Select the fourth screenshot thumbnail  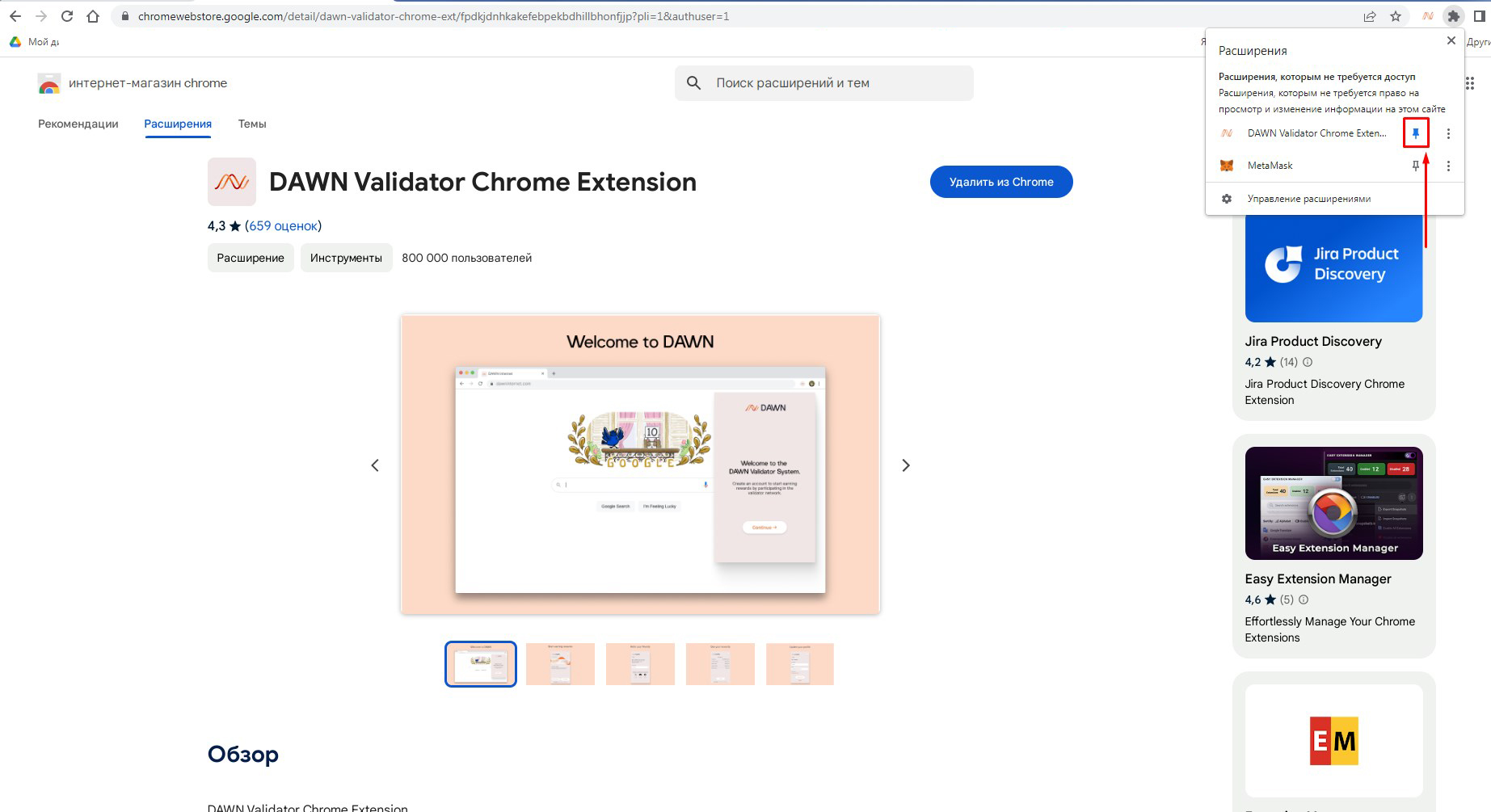coord(720,664)
